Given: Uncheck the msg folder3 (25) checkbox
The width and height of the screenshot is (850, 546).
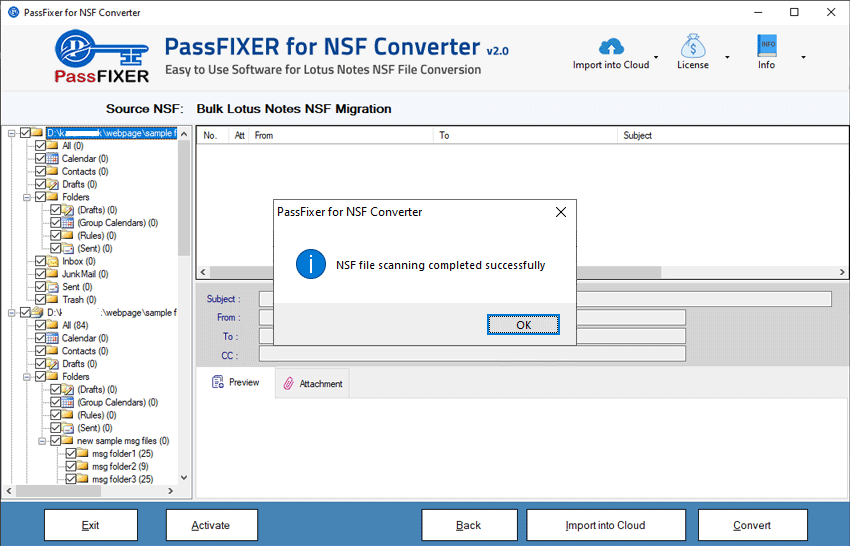Looking at the screenshot, I should tap(70, 479).
